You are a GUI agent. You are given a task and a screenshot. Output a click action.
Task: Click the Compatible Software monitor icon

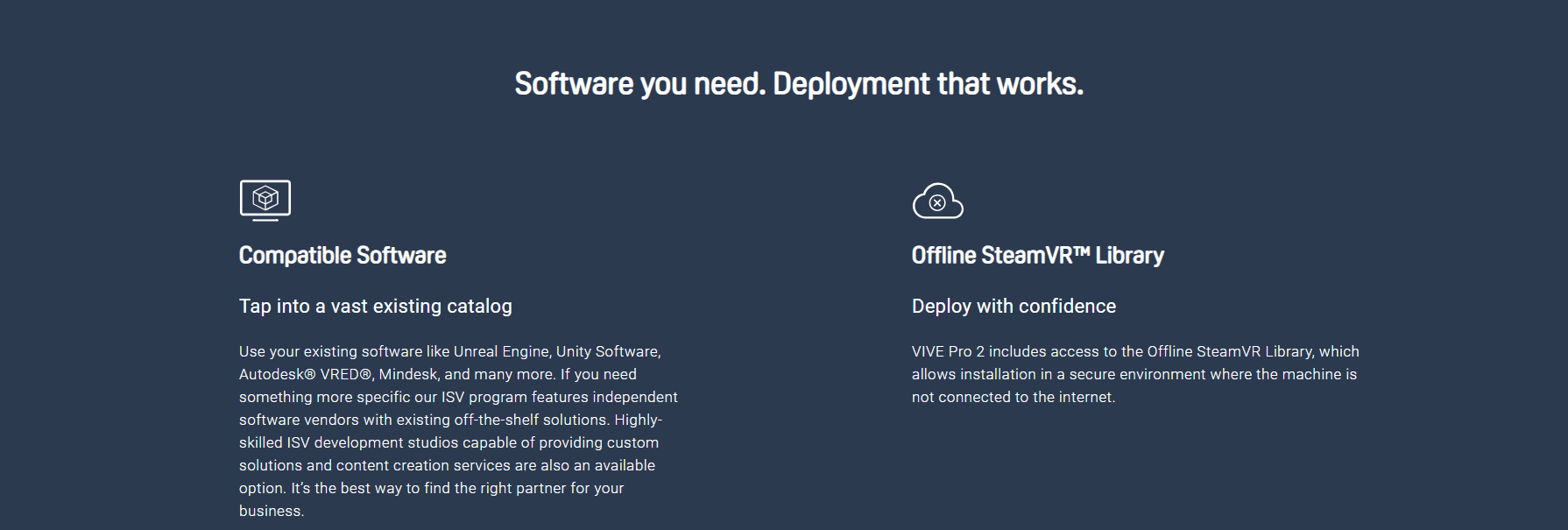[265, 200]
